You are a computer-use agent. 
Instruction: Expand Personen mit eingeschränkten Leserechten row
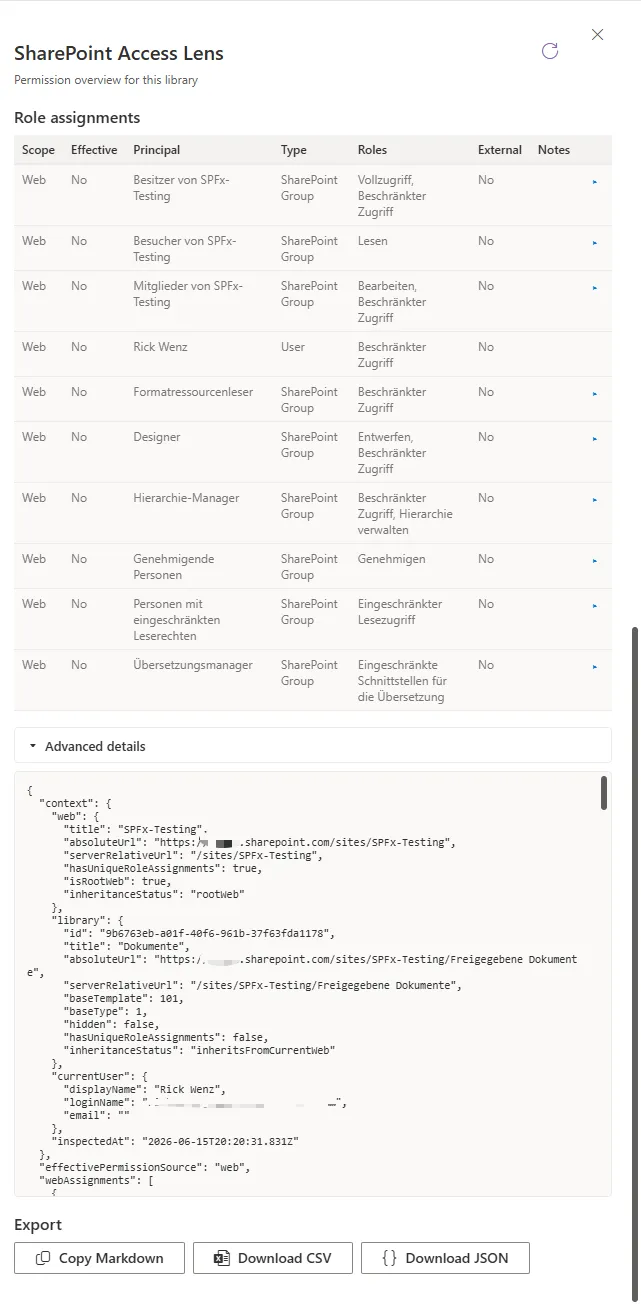pos(595,606)
